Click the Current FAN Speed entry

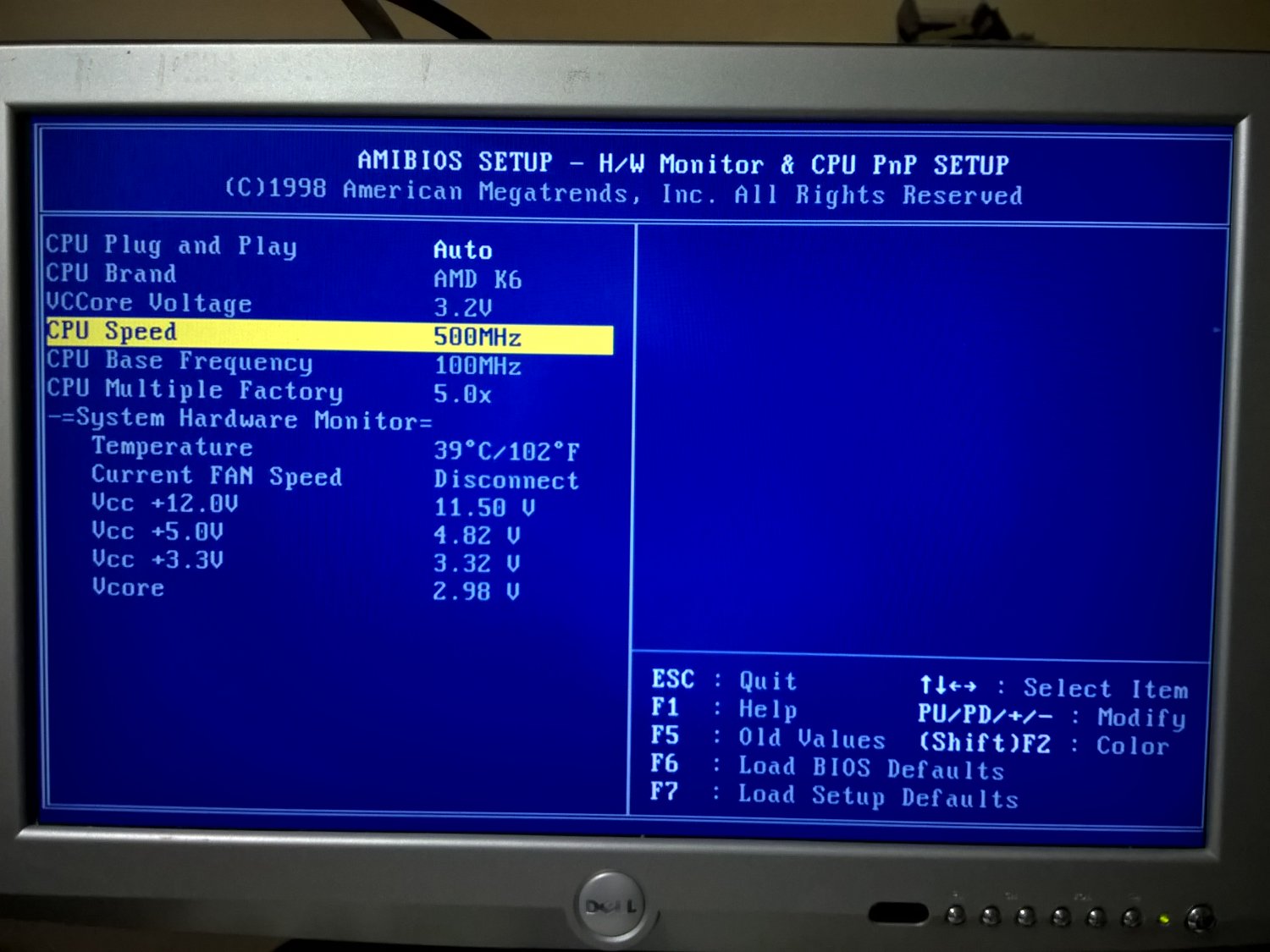pos(218,476)
